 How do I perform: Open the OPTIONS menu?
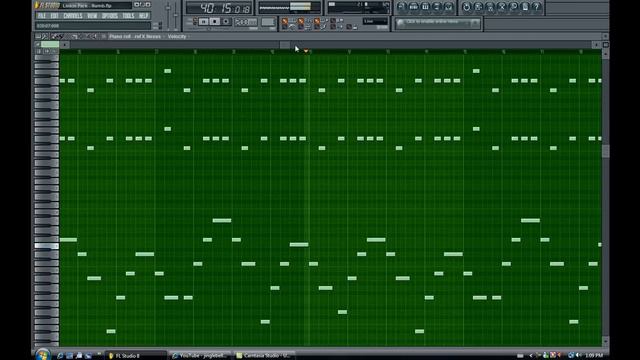pyautogui.click(x=109, y=16)
